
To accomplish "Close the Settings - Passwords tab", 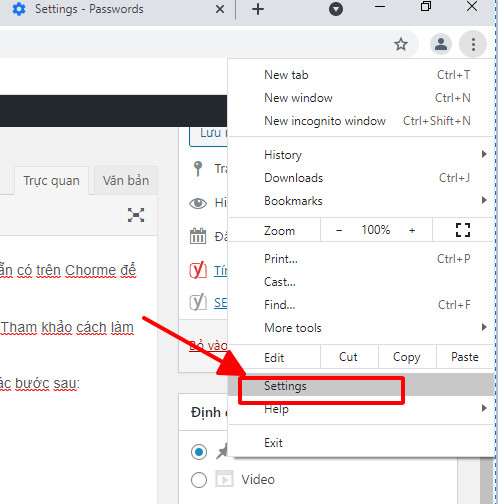I will pos(220,9).
